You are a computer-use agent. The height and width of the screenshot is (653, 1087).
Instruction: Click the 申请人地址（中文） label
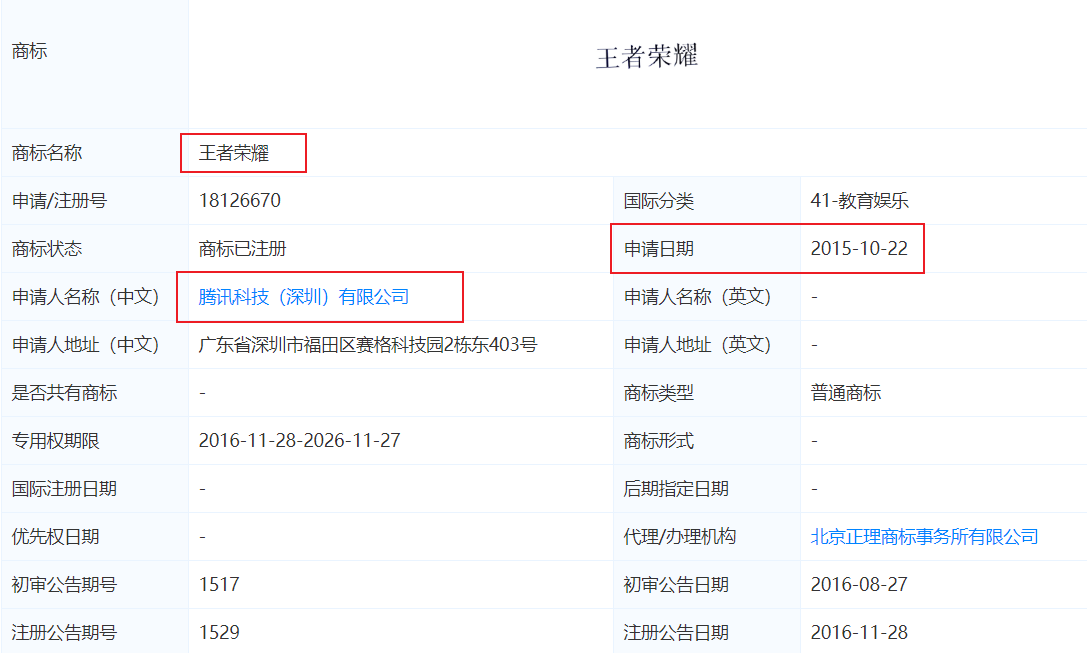86,345
